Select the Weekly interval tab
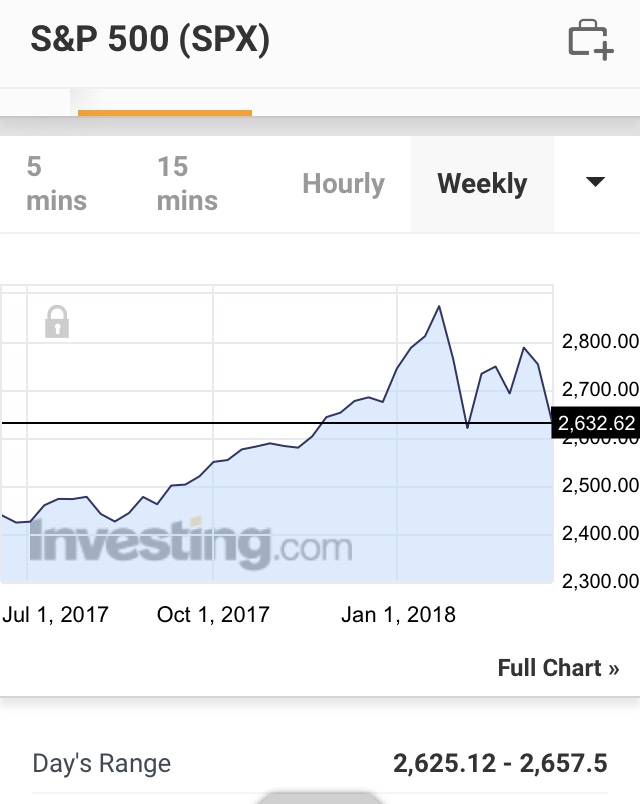This screenshot has width=640, height=804. [482, 184]
